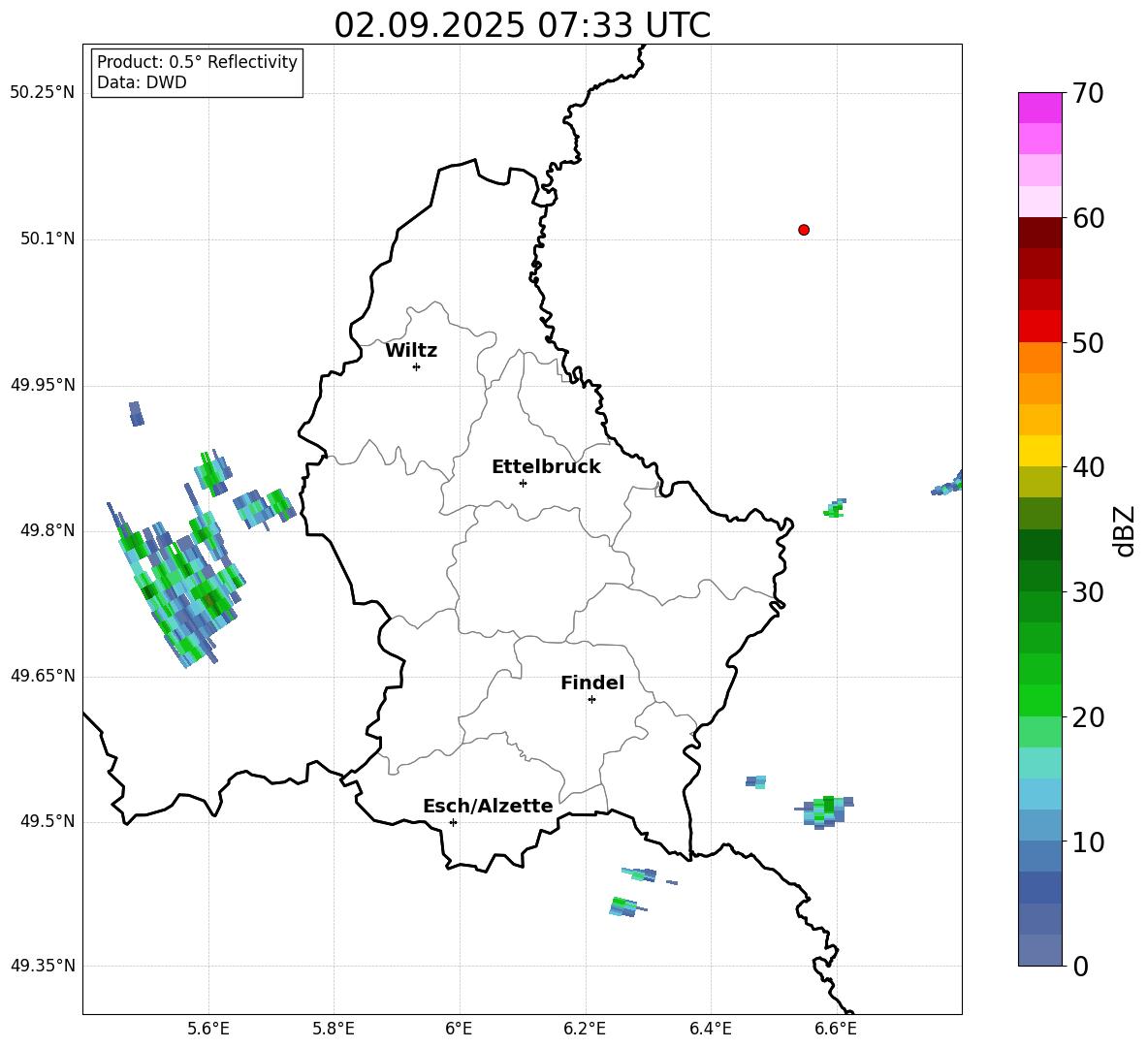Click the 6.4°E longitude label
The height and width of the screenshot is (1048, 1148).
pos(710,1029)
